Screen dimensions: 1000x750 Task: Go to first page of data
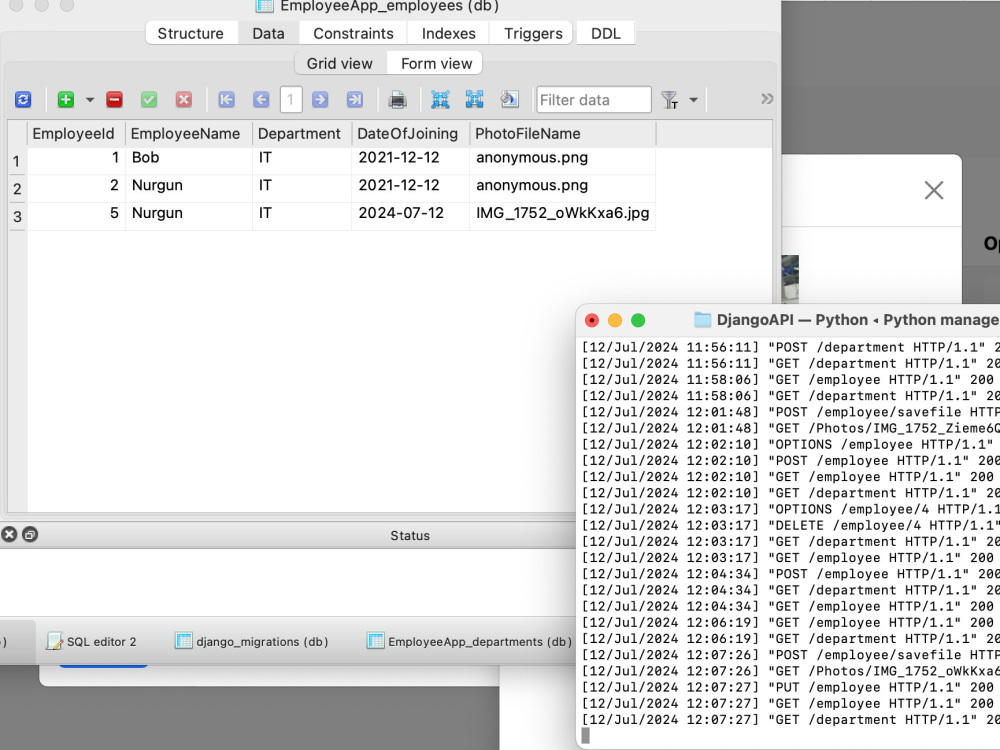pos(226,99)
